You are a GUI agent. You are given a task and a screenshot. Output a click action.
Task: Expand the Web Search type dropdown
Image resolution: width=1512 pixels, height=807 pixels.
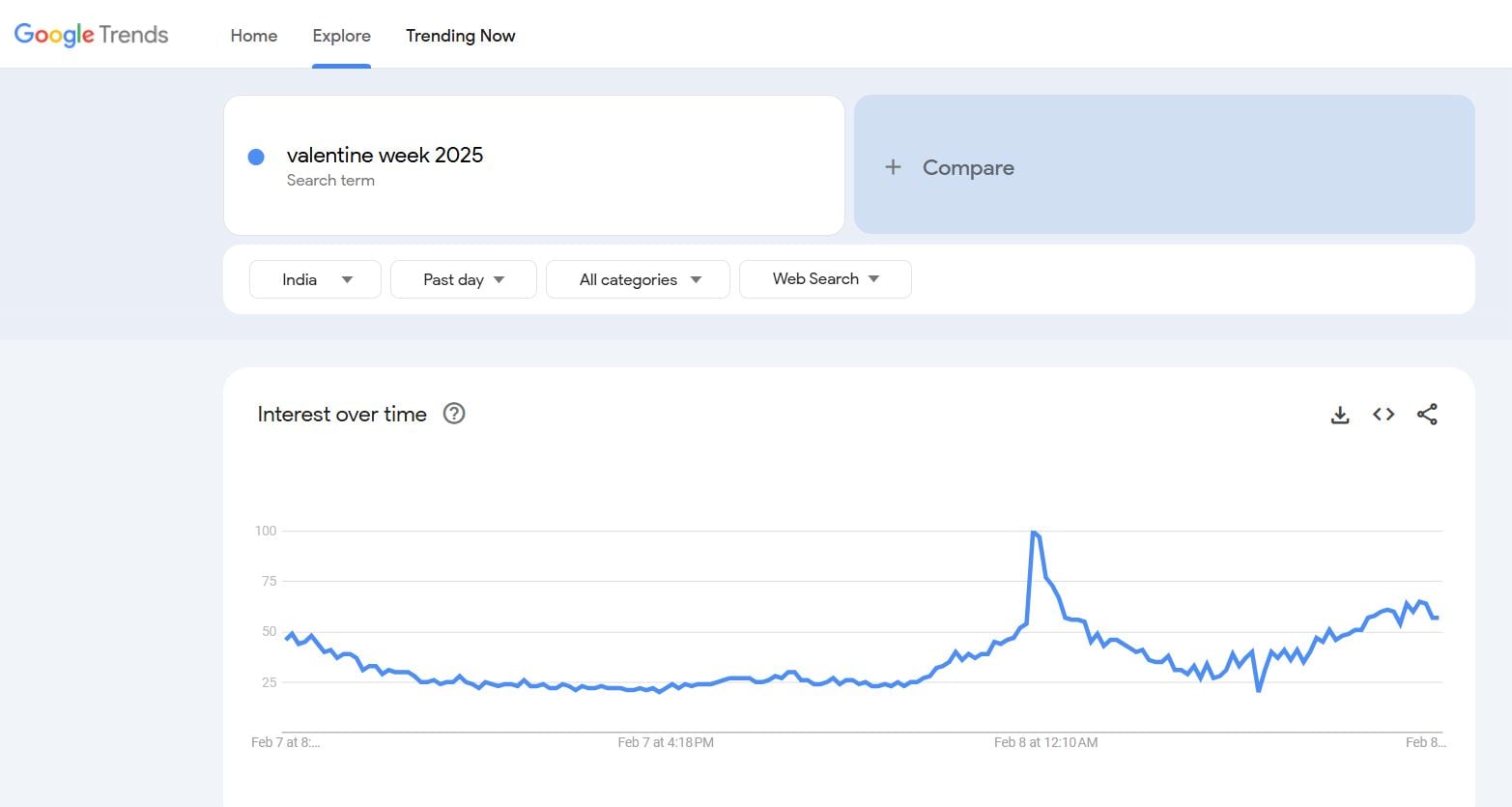pyautogui.click(x=825, y=279)
